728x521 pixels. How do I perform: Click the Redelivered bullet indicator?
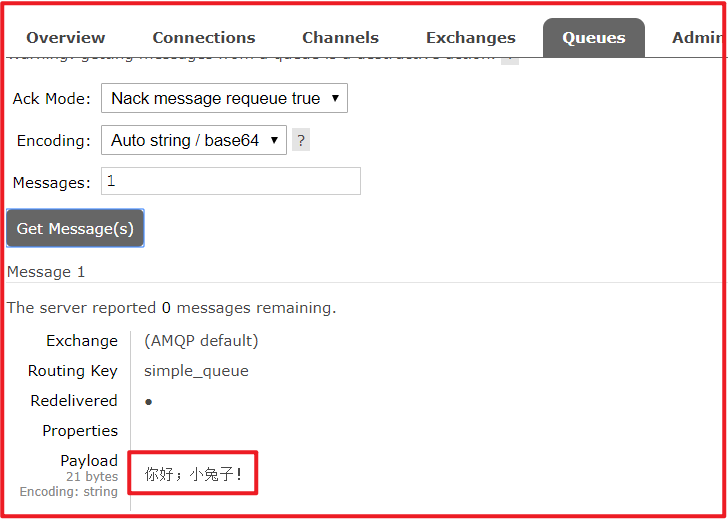149,401
